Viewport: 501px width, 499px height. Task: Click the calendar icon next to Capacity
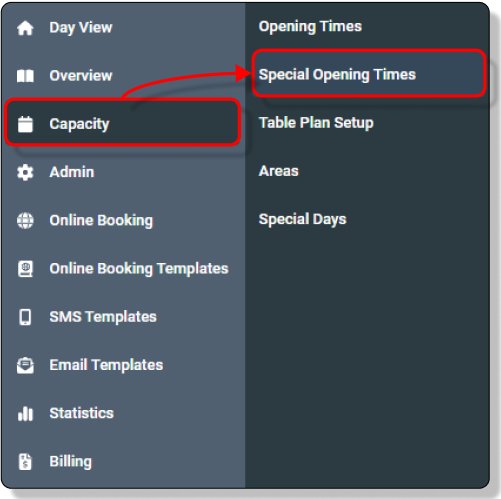pos(25,124)
